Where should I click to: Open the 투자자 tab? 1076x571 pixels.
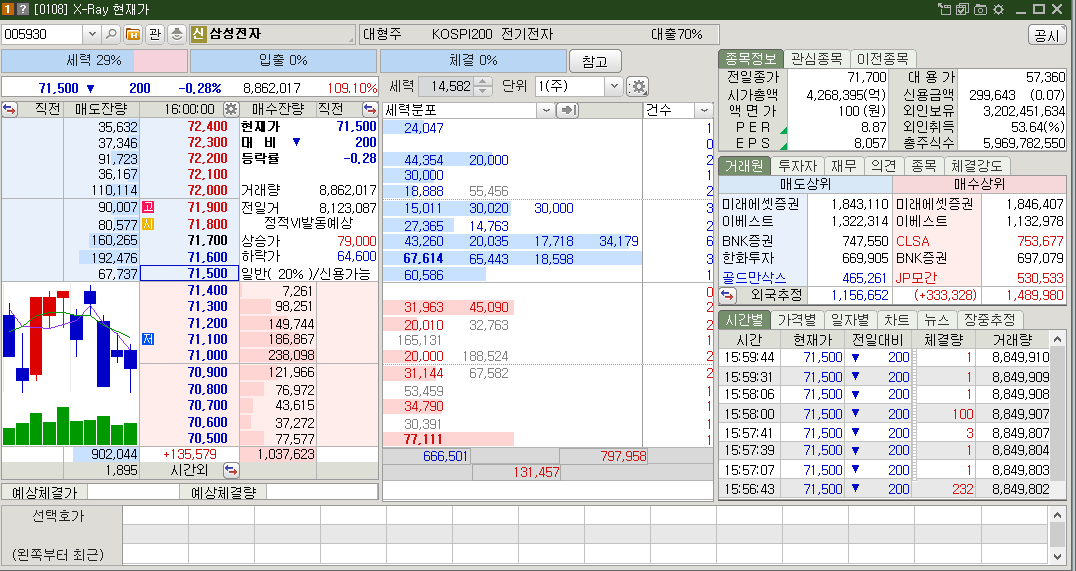point(797,166)
